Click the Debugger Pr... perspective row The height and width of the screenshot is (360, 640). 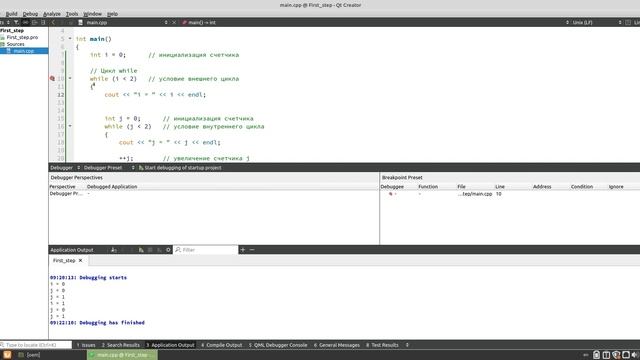66,194
